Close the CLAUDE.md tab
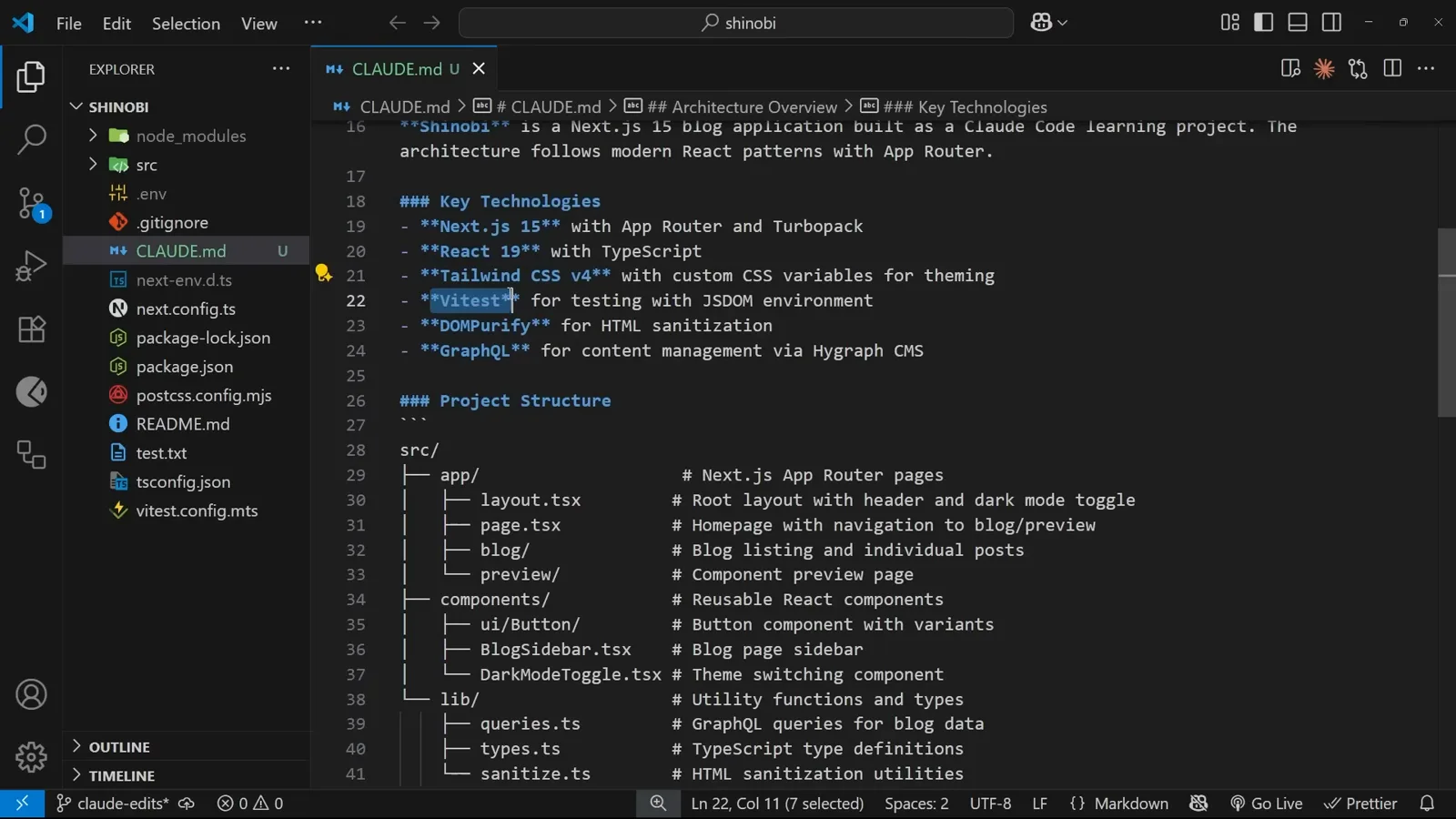The width and height of the screenshot is (1456, 819). (479, 69)
